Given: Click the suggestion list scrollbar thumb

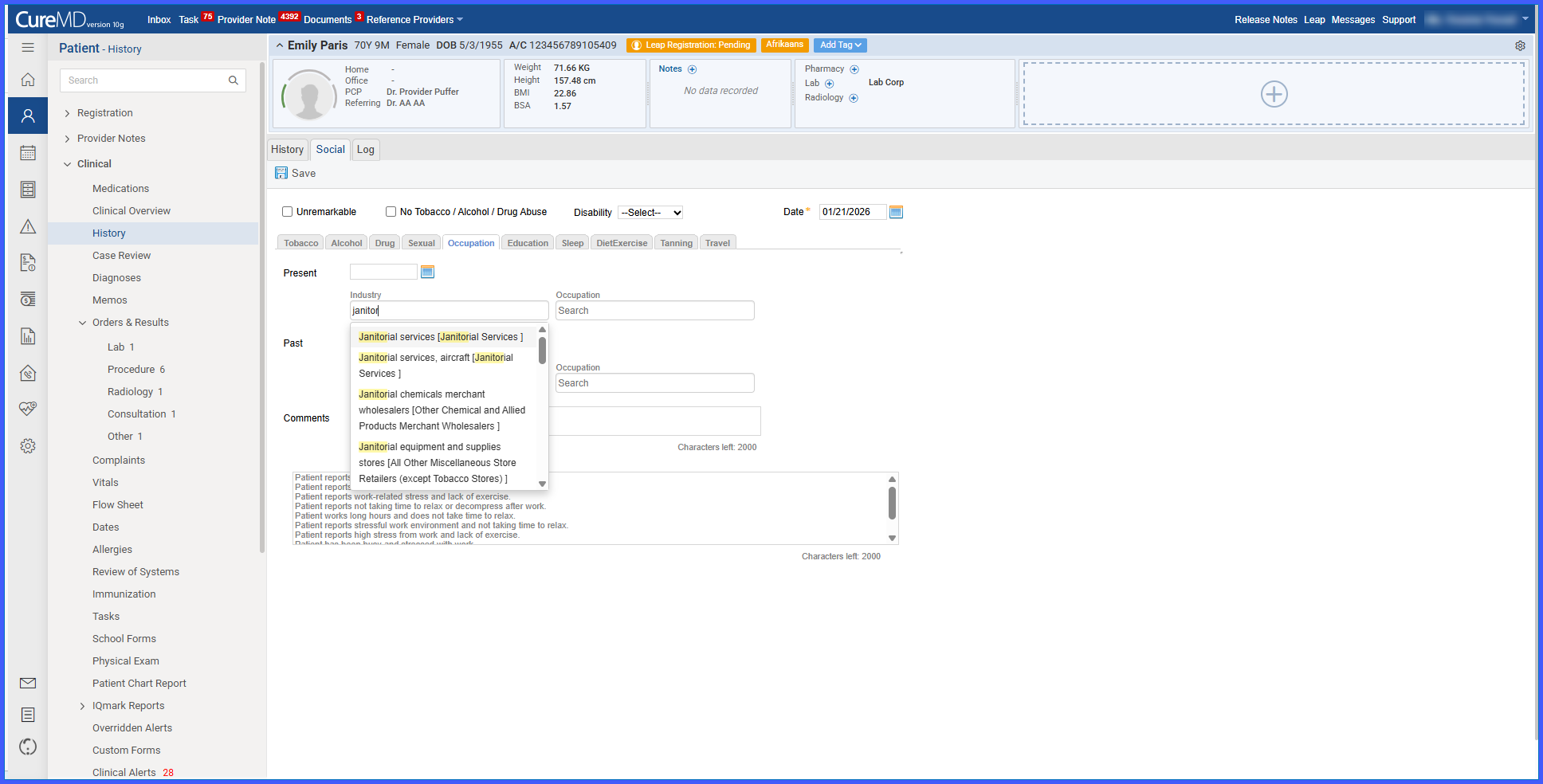Looking at the screenshot, I should (x=542, y=351).
